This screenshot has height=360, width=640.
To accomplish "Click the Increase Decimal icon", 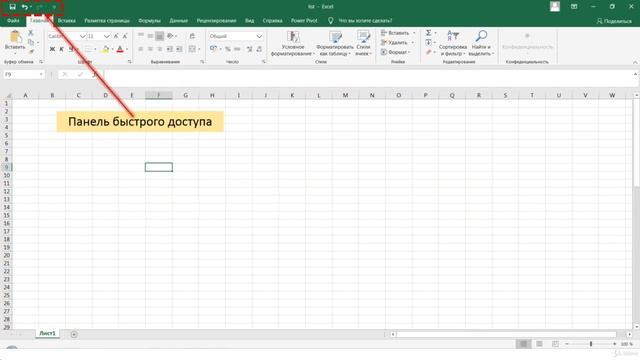I will [x=250, y=49].
